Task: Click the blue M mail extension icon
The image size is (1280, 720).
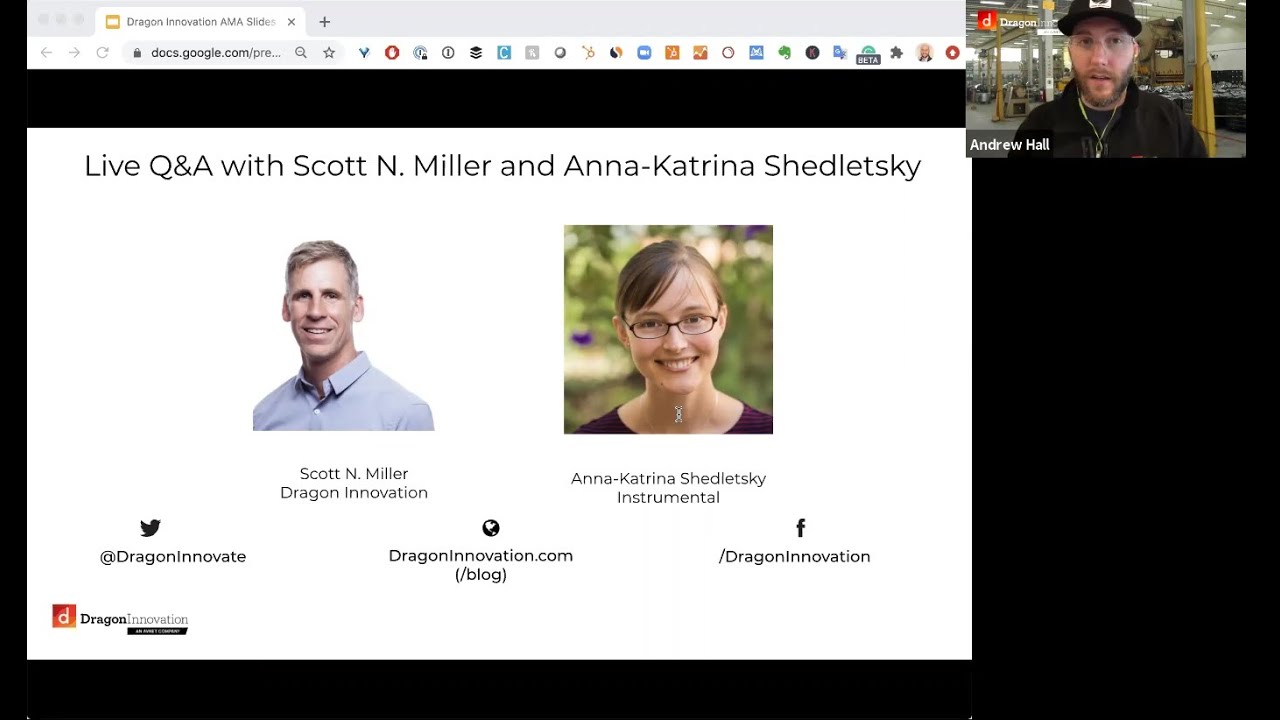Action: coord(756,53)
